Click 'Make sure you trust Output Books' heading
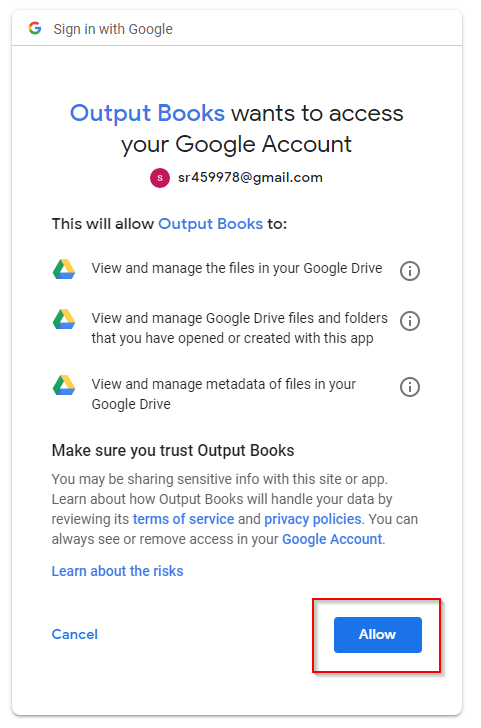 click(173, 450)
